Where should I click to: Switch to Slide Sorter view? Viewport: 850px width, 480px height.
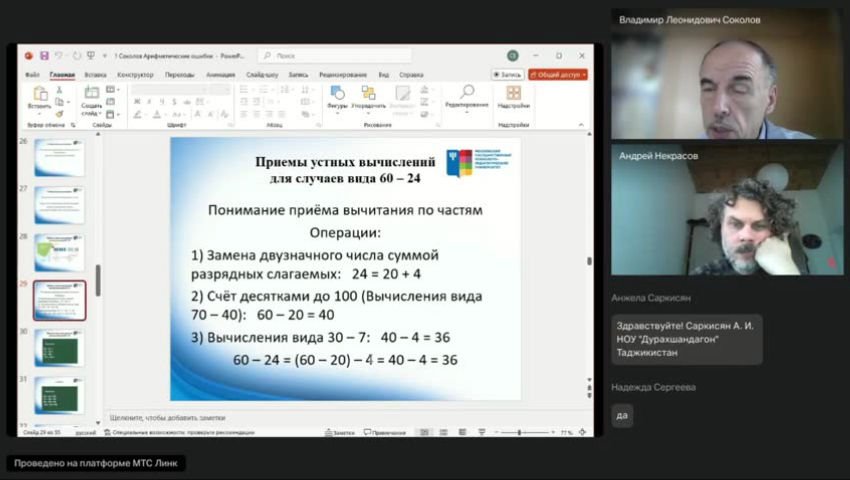443,432
